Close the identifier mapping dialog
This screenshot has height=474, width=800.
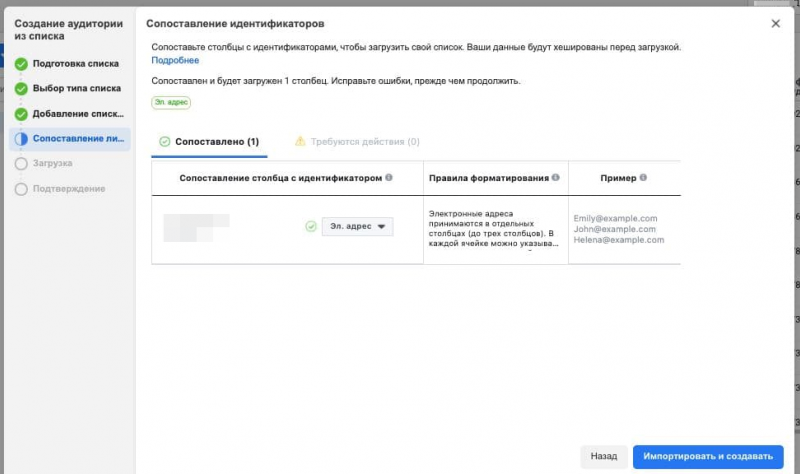[x=776, y=23]
